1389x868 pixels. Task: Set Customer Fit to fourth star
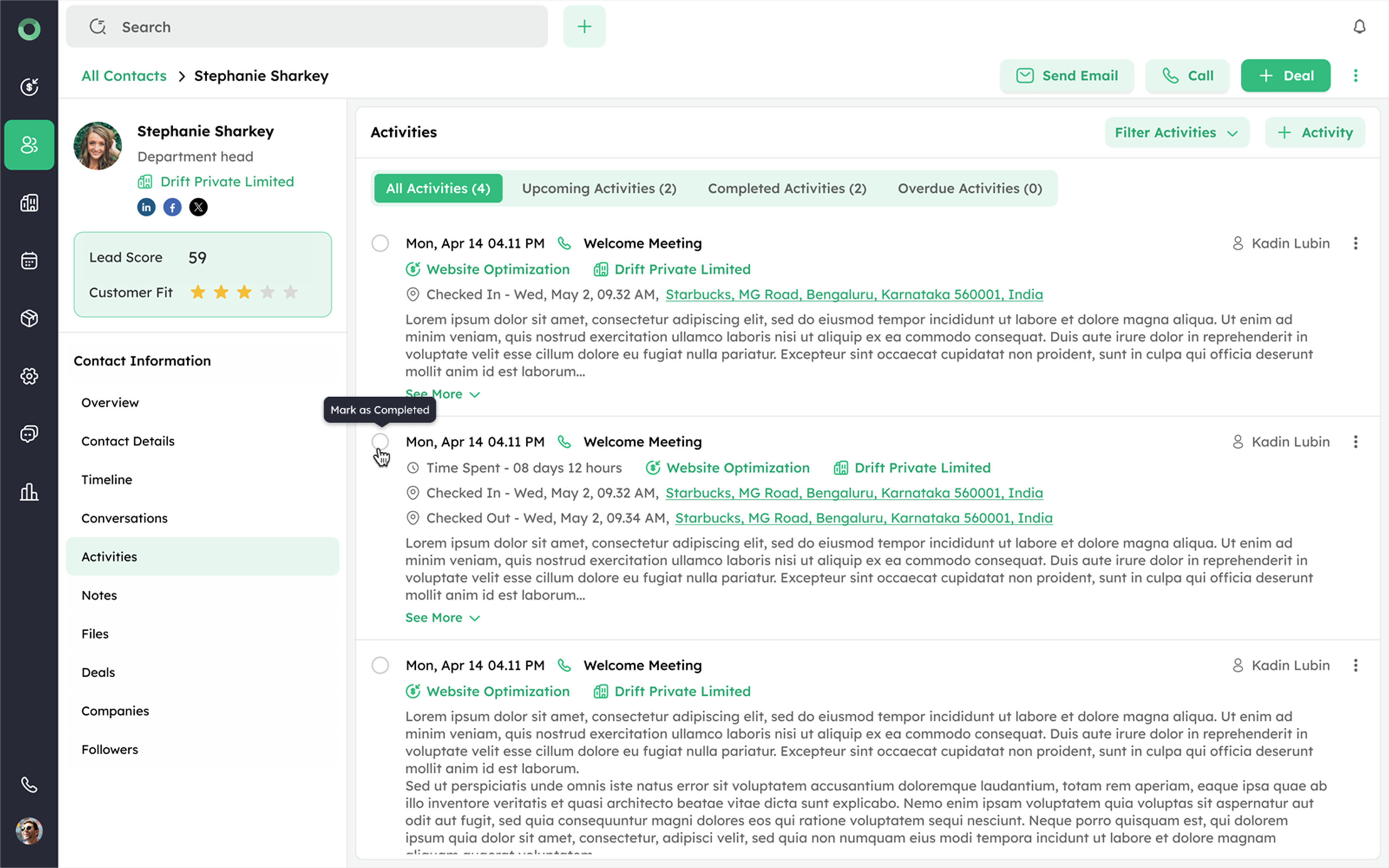(x=267, y=292)
